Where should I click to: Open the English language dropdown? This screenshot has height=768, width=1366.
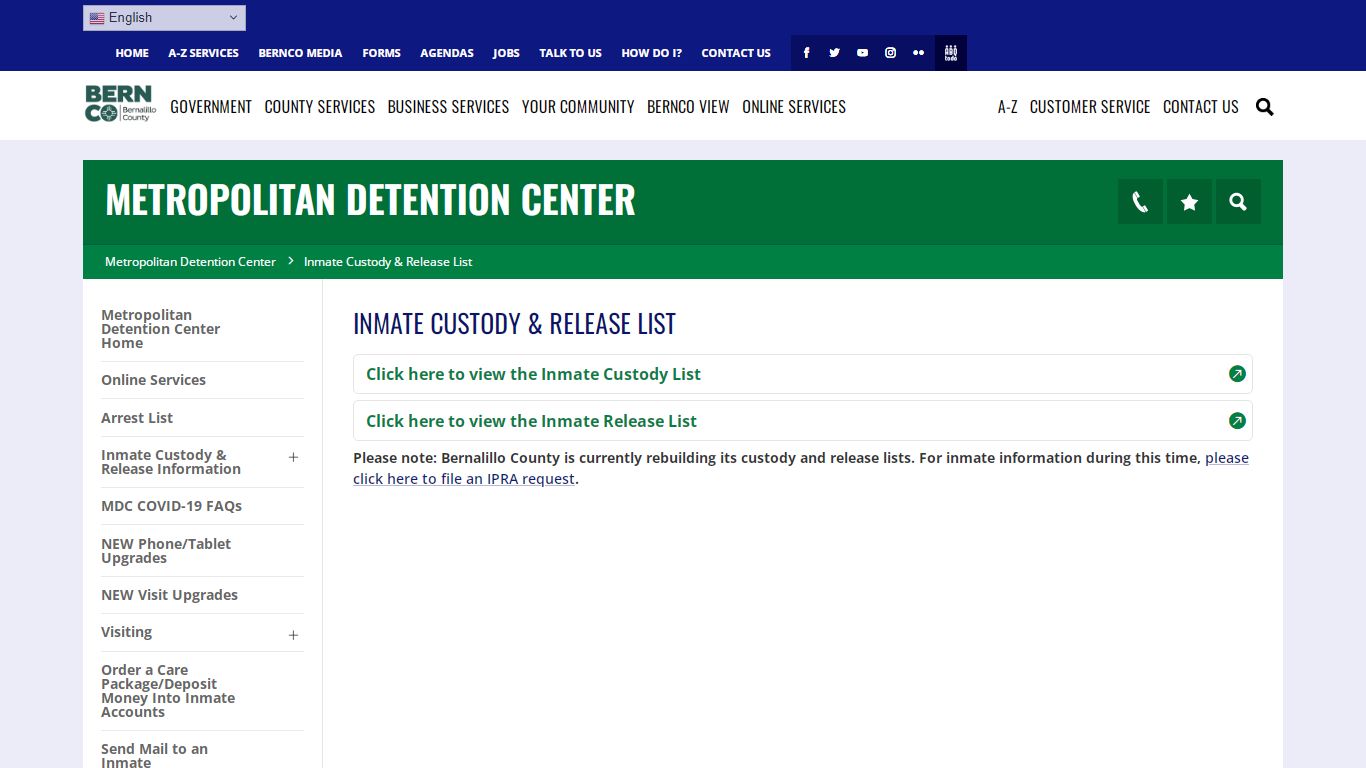point(164,18)
